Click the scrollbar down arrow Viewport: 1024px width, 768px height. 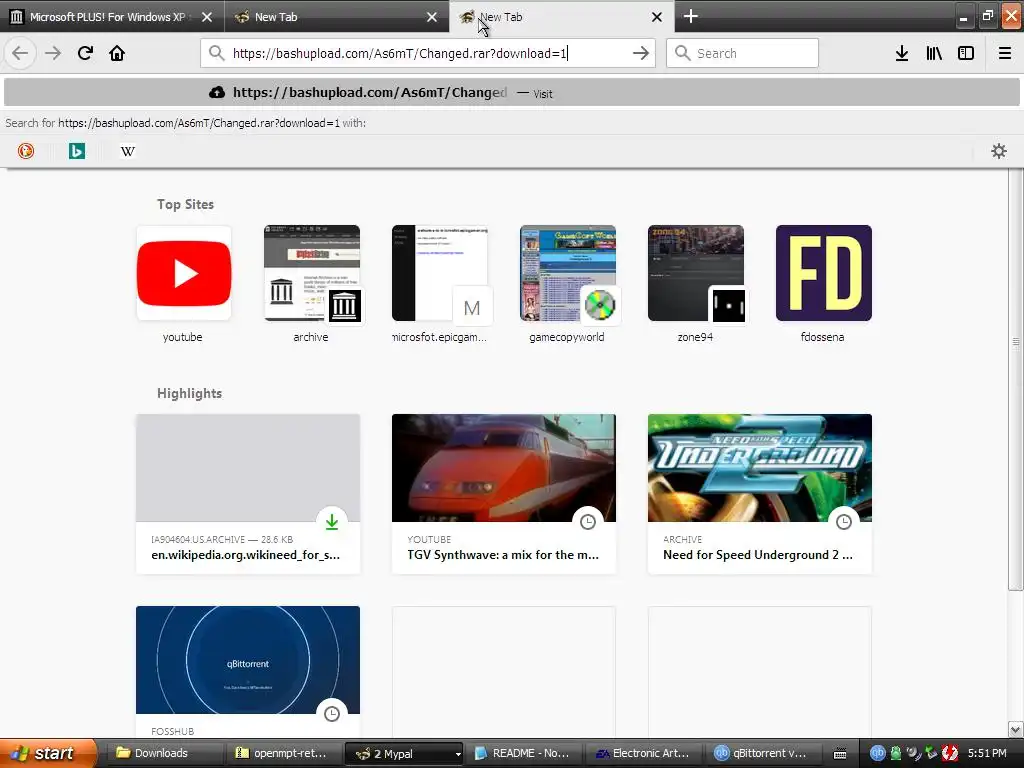(x=1016, y=729)
